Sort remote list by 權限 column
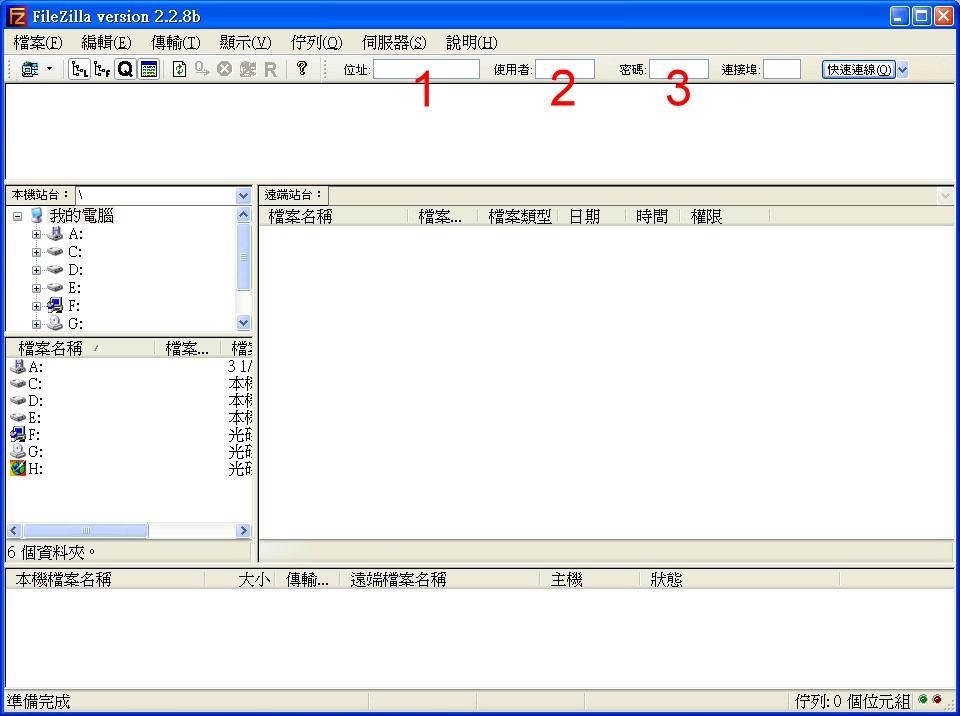Viewport: 960px width, 716px height. [x=726, y=216]
